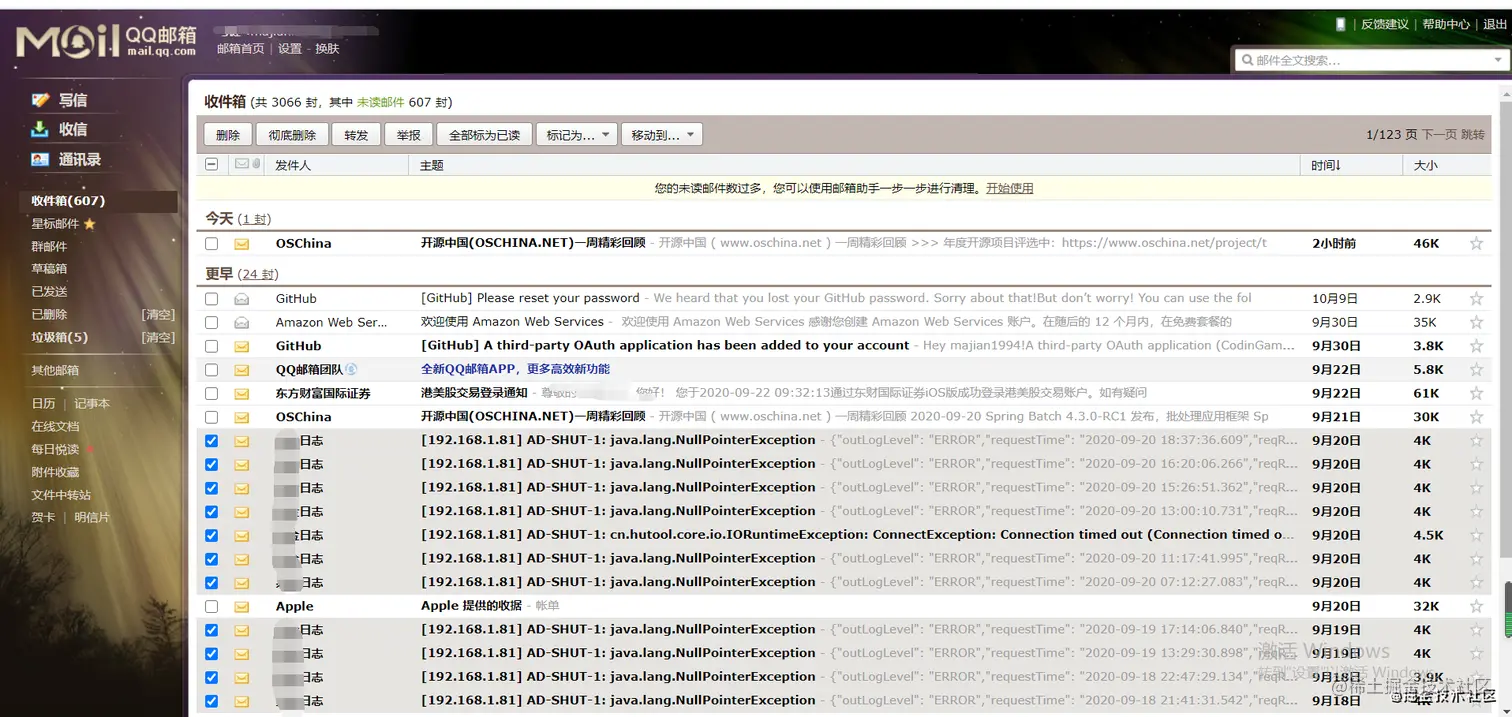Click the mail status column header icon

(241, 164)
